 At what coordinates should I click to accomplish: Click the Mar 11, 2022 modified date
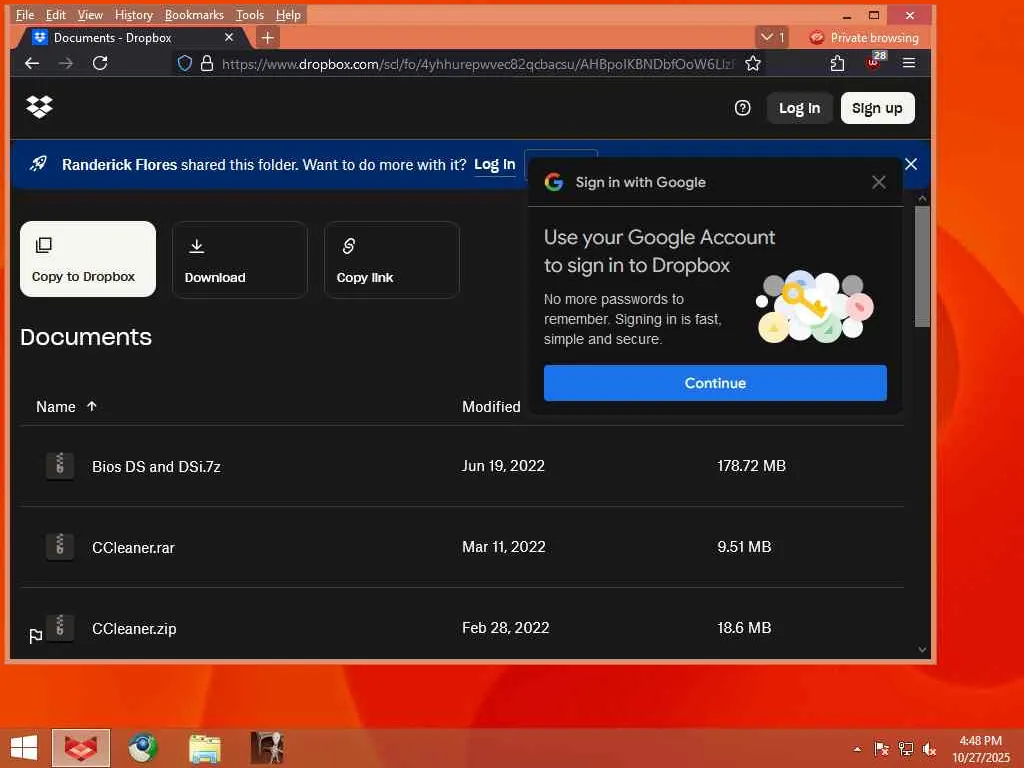pyautogui.click(x=504, y=547)
